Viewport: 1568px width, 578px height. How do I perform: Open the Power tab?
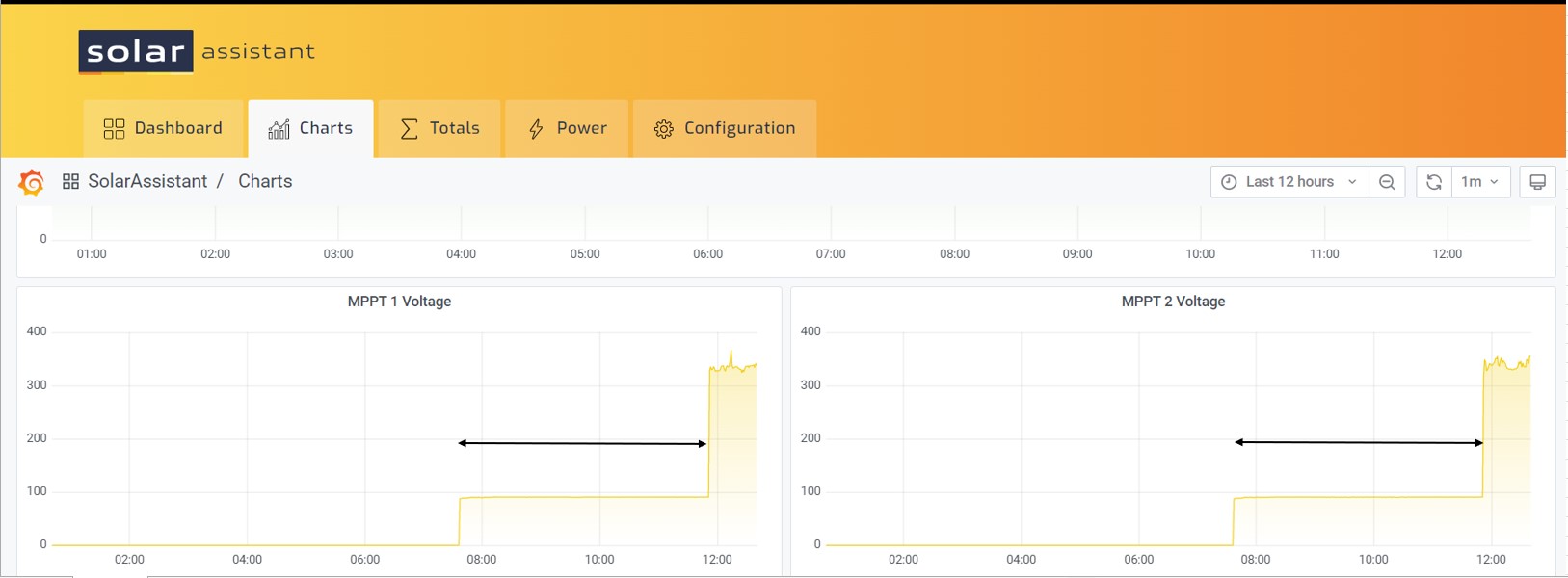click(x=567, y=128)
